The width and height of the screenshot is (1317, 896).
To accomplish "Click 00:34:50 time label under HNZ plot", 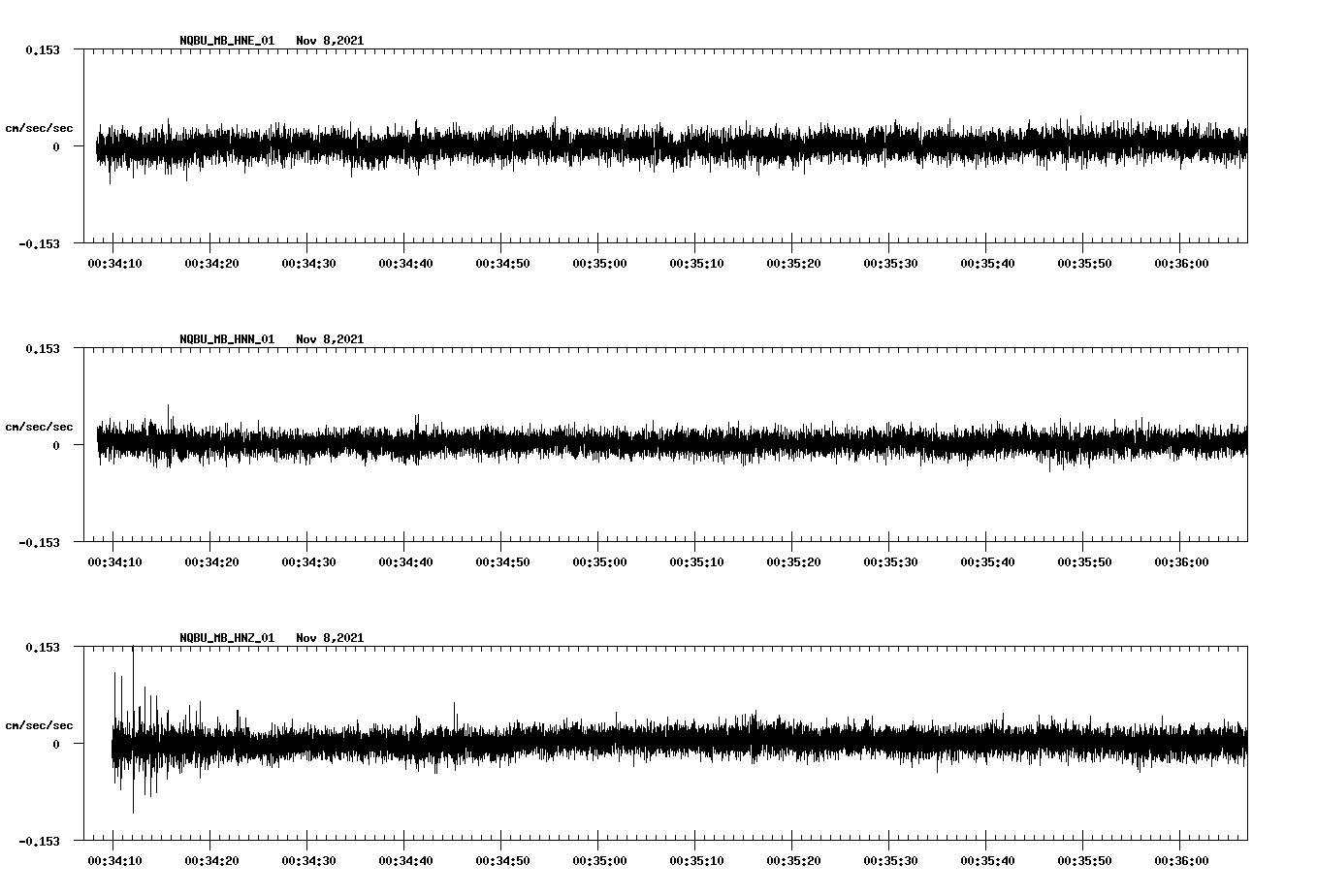I will click(x=502, y=861).
